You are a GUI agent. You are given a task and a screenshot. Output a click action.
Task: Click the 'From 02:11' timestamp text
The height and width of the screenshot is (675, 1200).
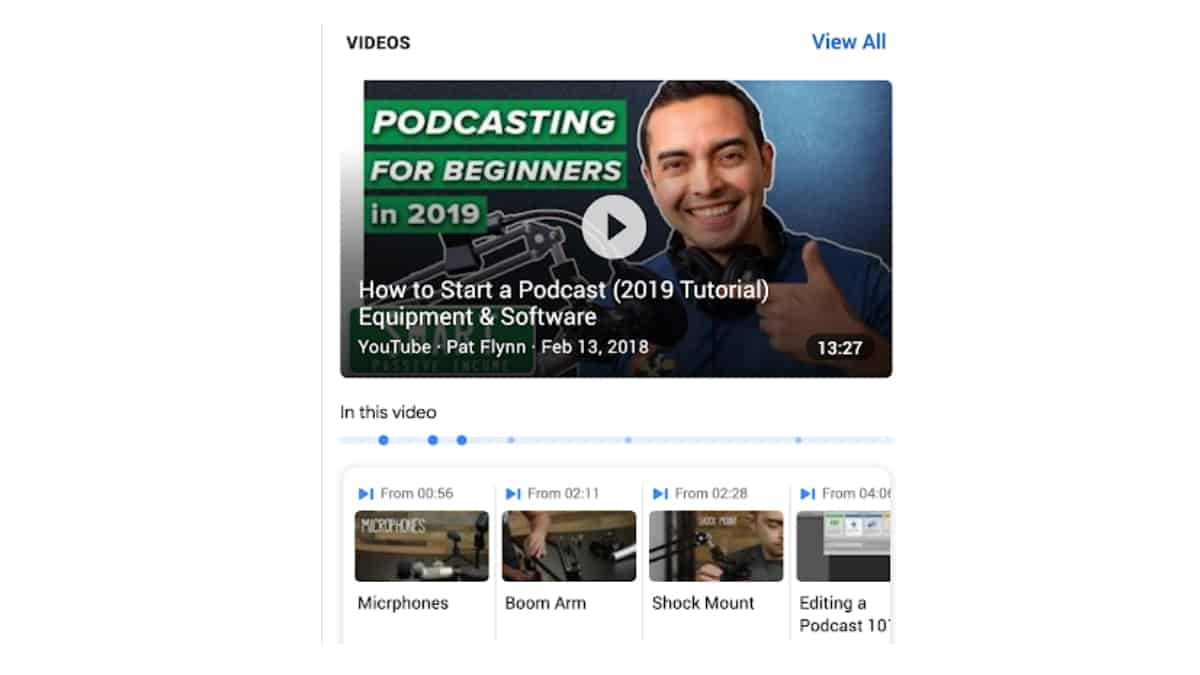[x=564, y=493]
